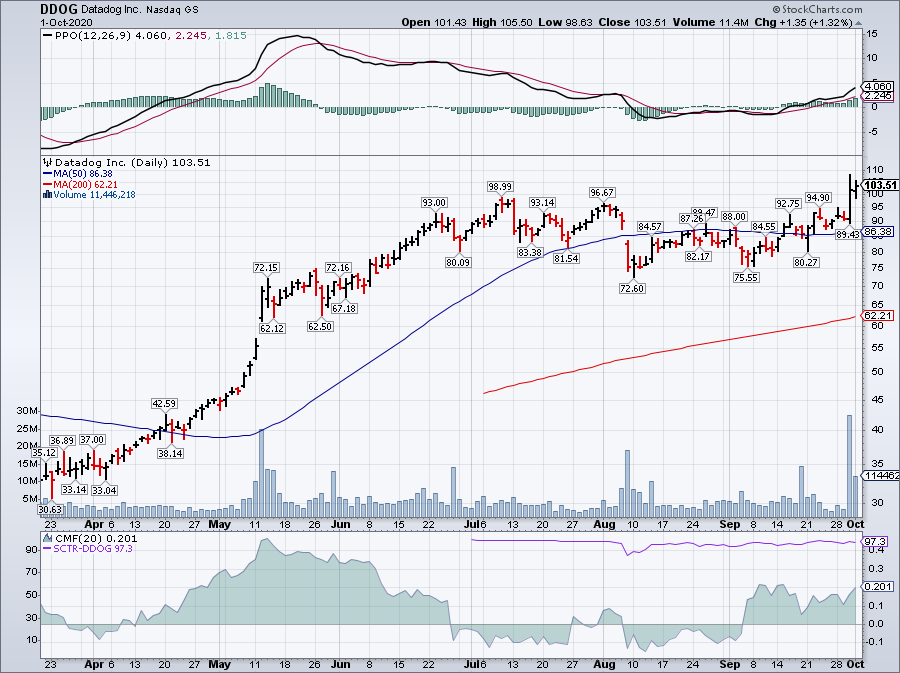
Task: Click the 72.15 price peak label
Action: tap(266, 268)
